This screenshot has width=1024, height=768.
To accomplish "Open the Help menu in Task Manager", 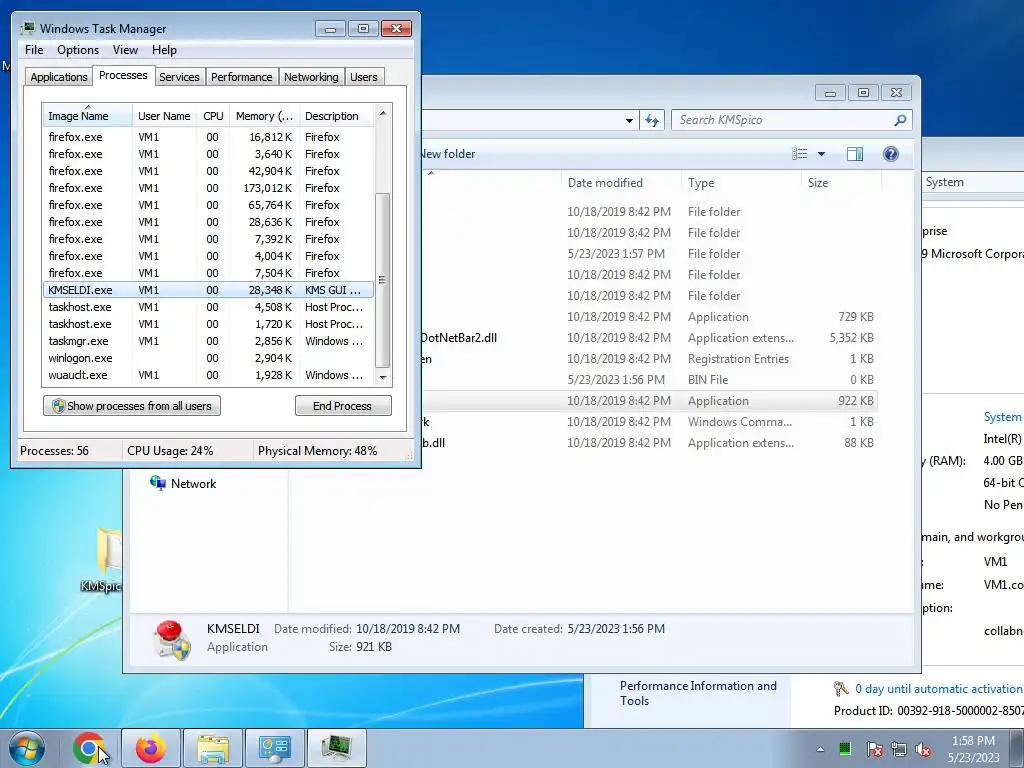I will [164, 50].
